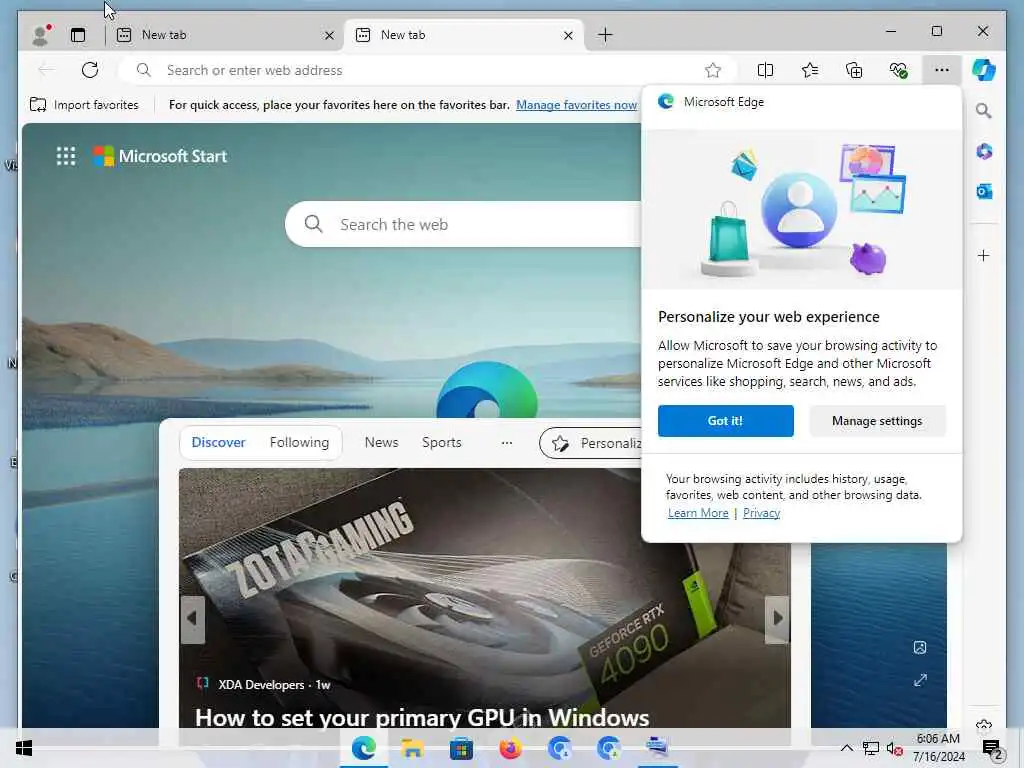Open the Privacy link
The height and width of the screenshot is (768, 1024).
pyautogui.click(x=761, y=513)
